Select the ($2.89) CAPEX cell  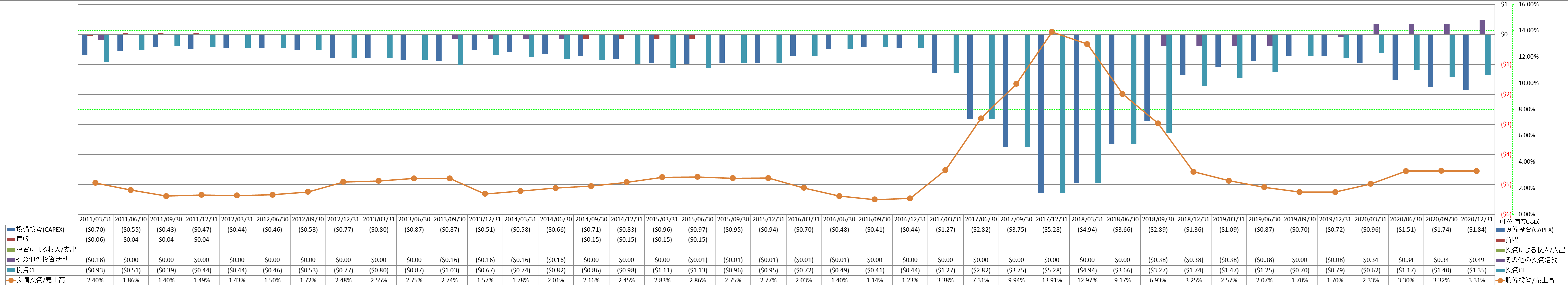pyautogui.click(x=1158, y=230)
